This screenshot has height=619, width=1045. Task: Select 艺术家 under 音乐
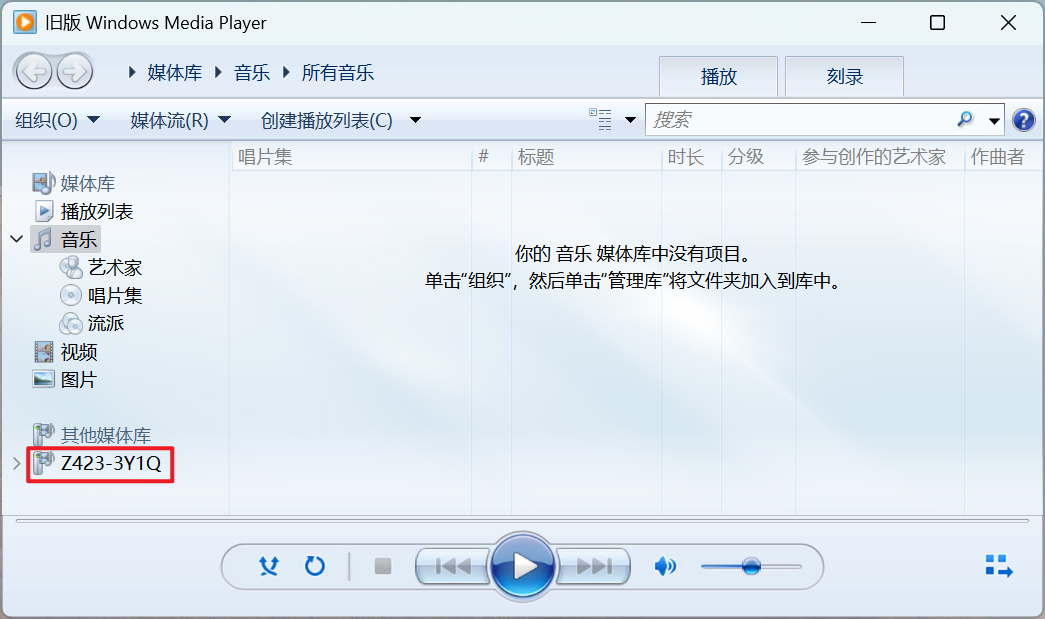pos(115,268)
